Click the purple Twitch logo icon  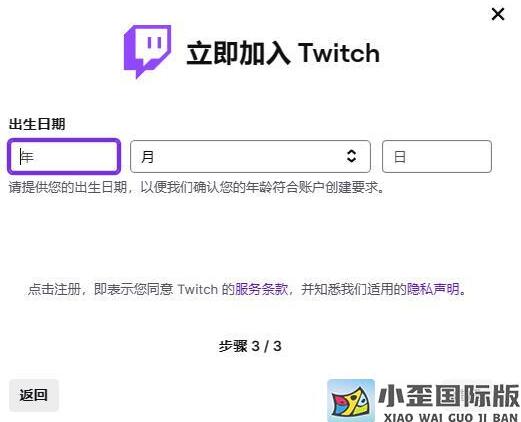[147, 52]
